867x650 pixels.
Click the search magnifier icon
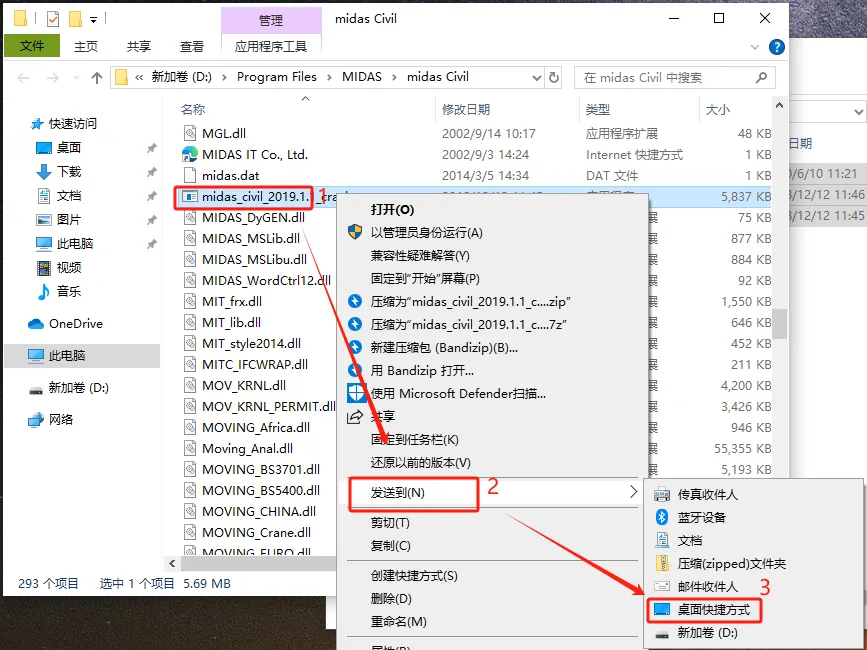pyautogui.click(x=761, y=77)
